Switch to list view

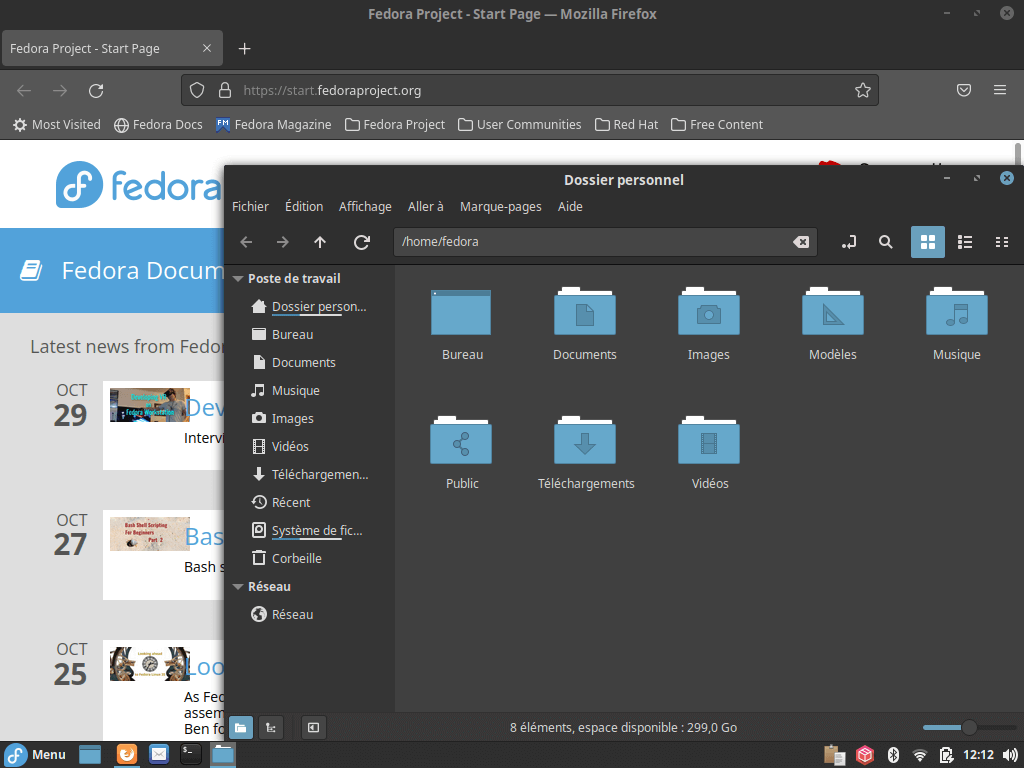click(965, 242)
